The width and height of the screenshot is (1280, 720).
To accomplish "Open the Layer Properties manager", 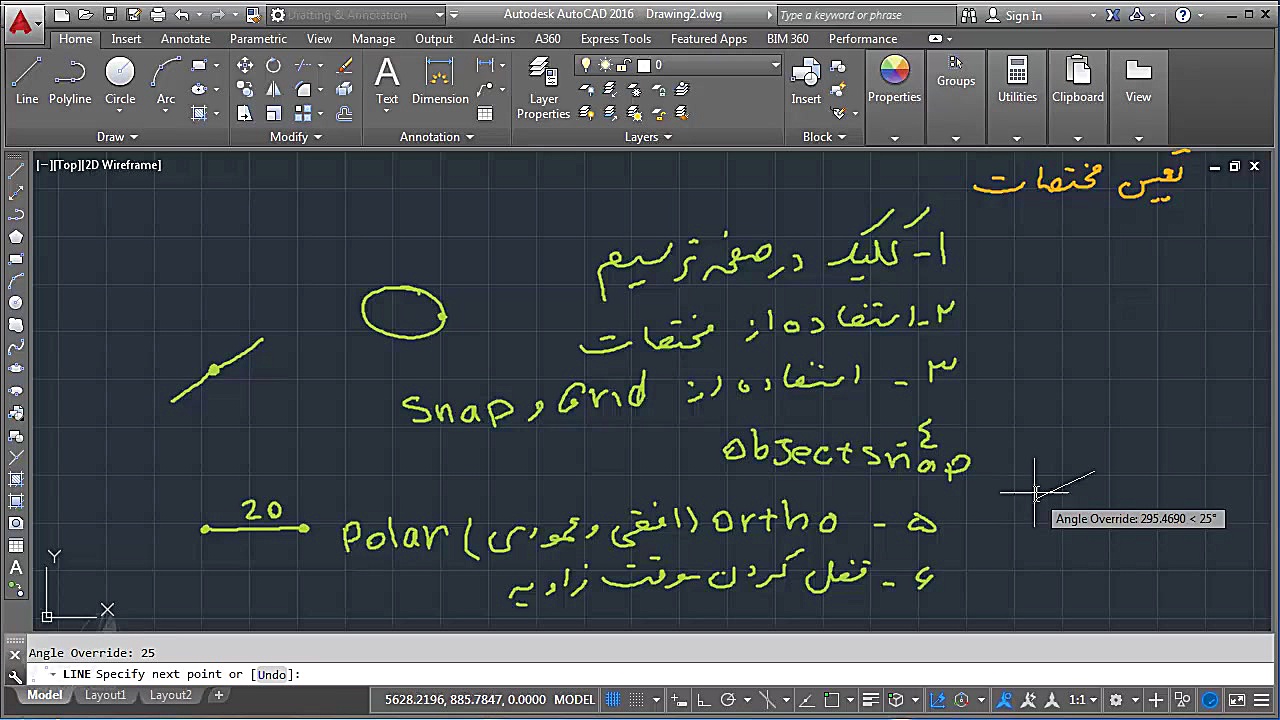I will pyautogui.click(x=543, y=90).
